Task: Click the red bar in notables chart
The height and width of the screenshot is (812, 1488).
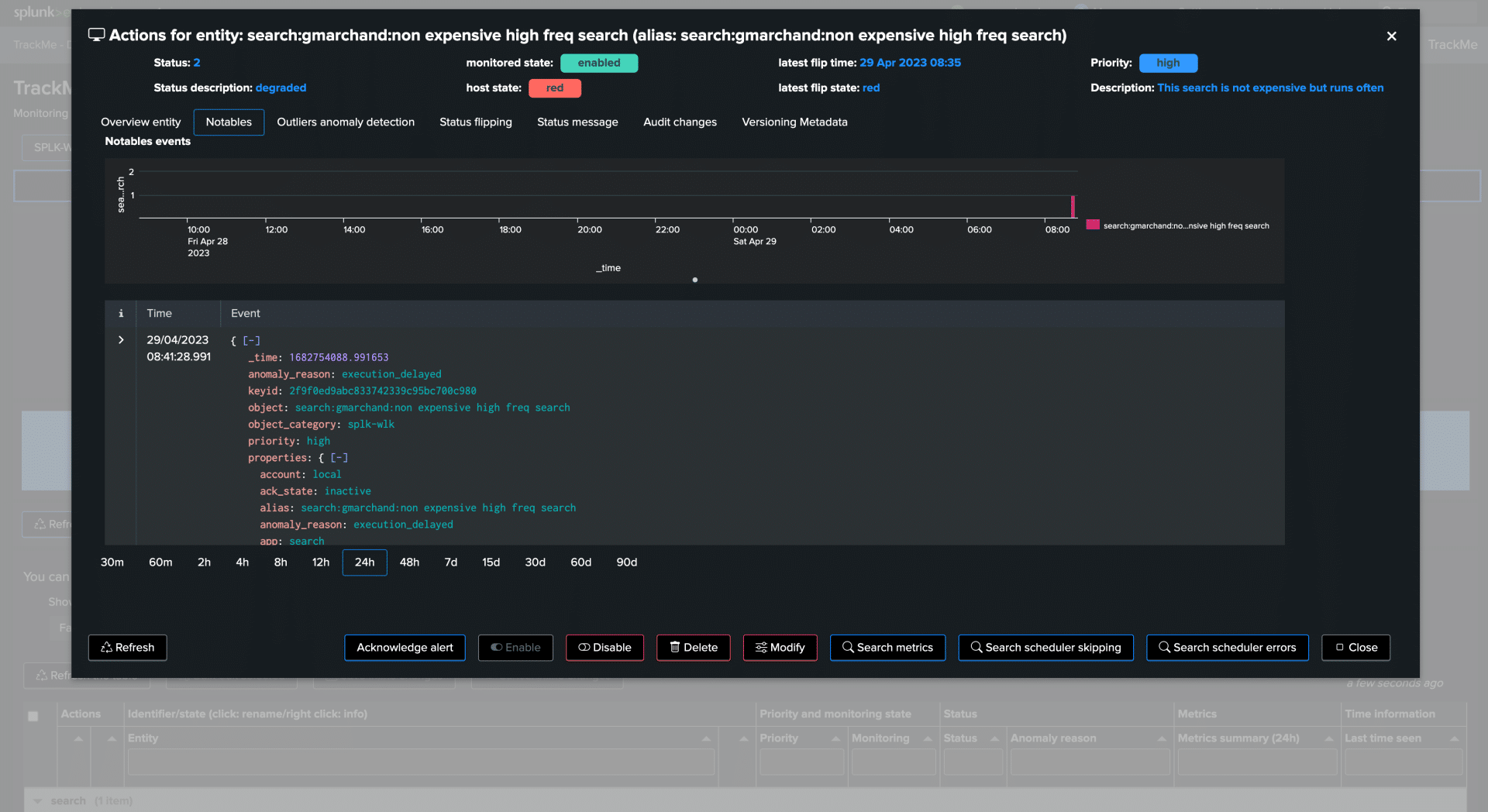Action: (1073, 207)
